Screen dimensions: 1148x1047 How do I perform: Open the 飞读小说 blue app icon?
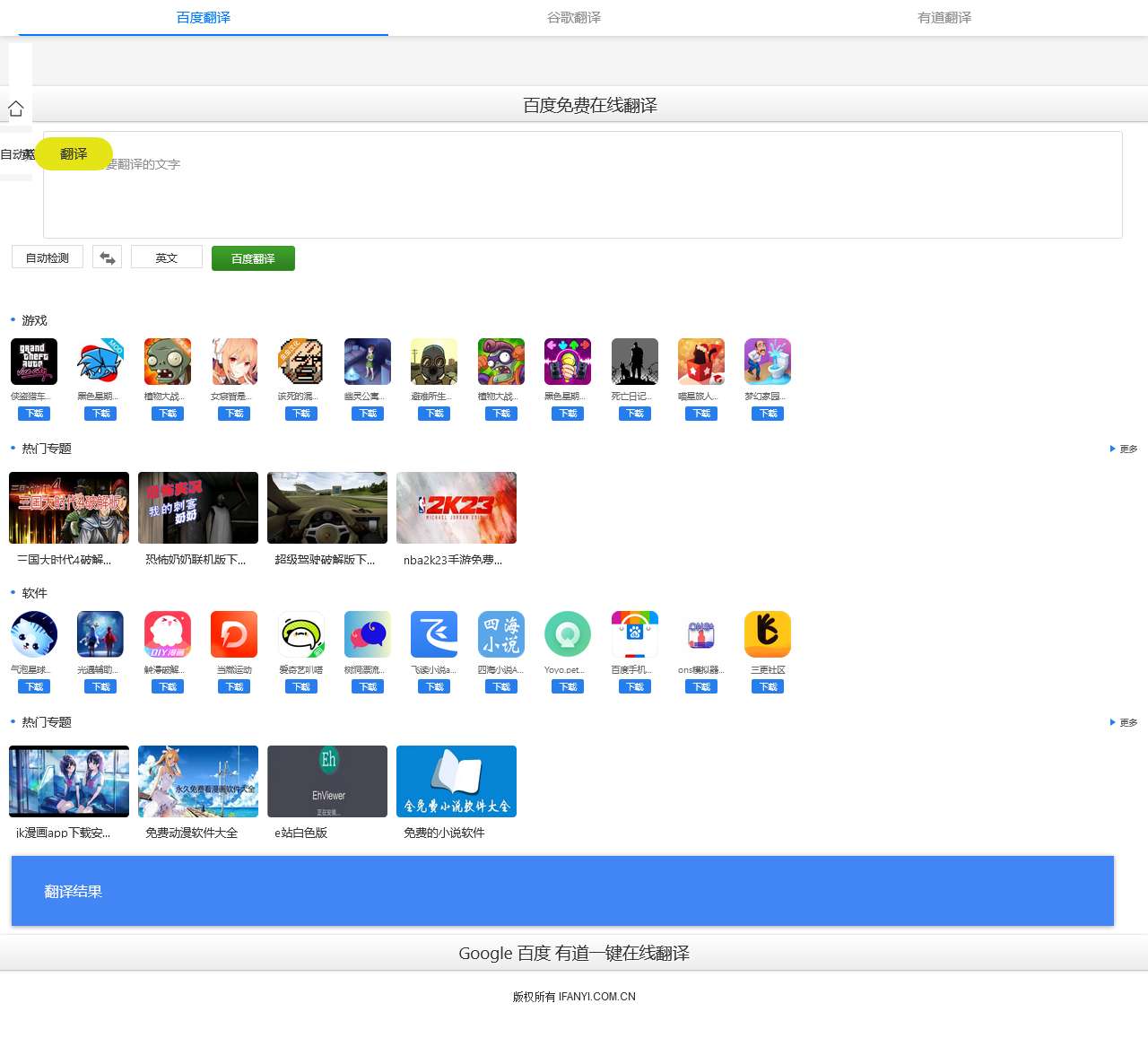point(434,634)
